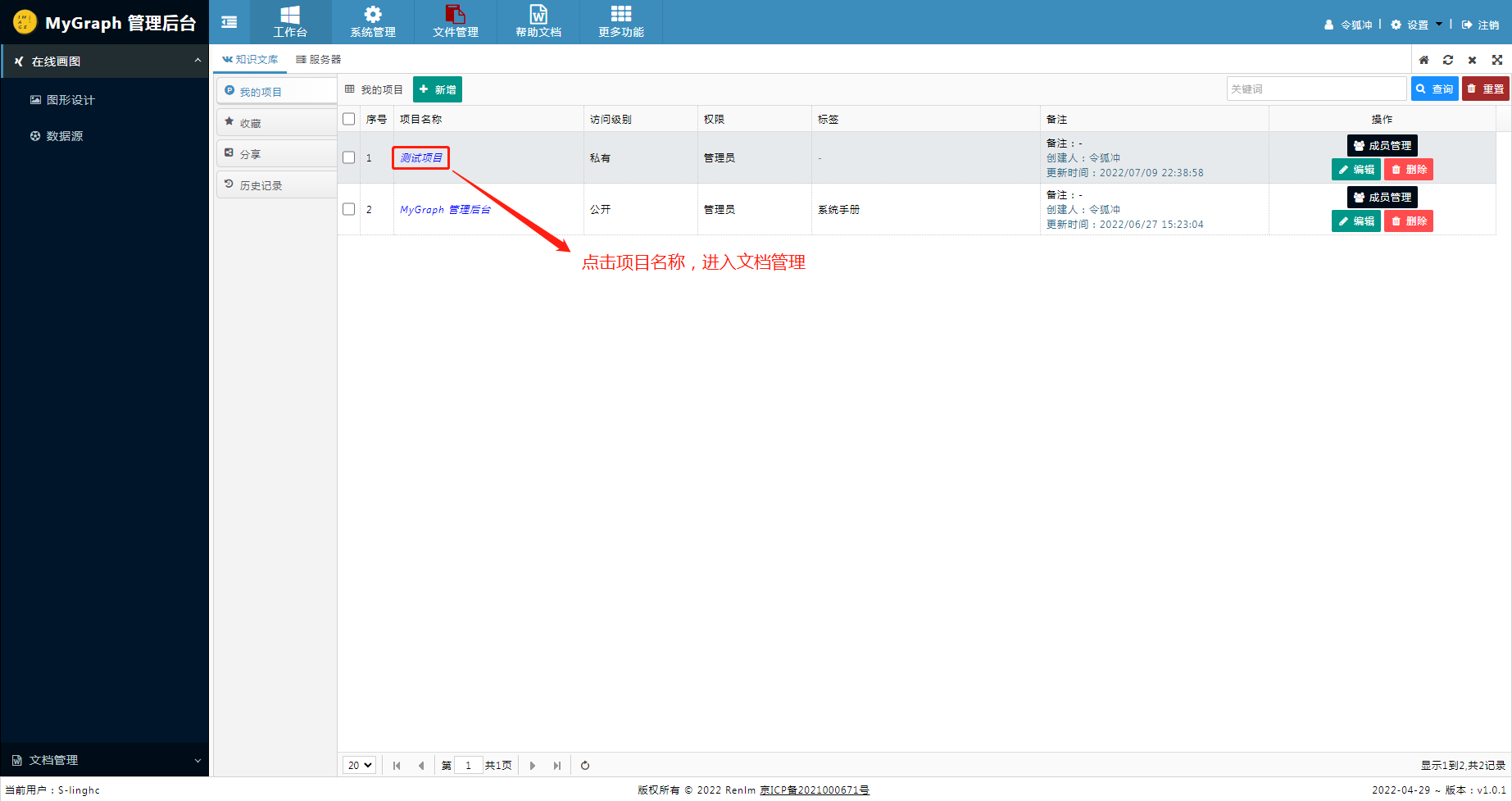Switch to the 服务器 tab
This screenshot has height=801, width=1512.
tap(318, 59)
